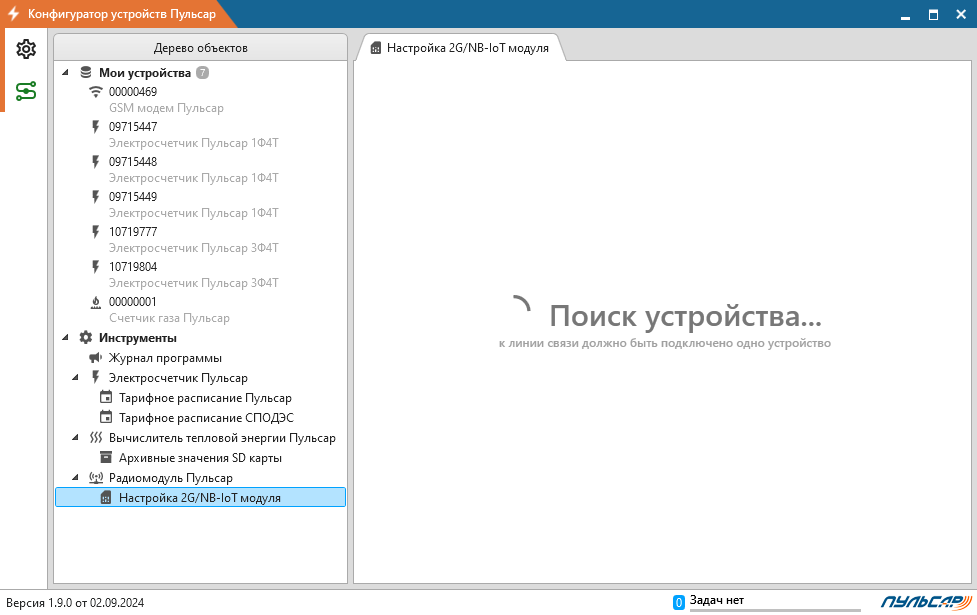Click the blue task counter badge

(679, 602)
